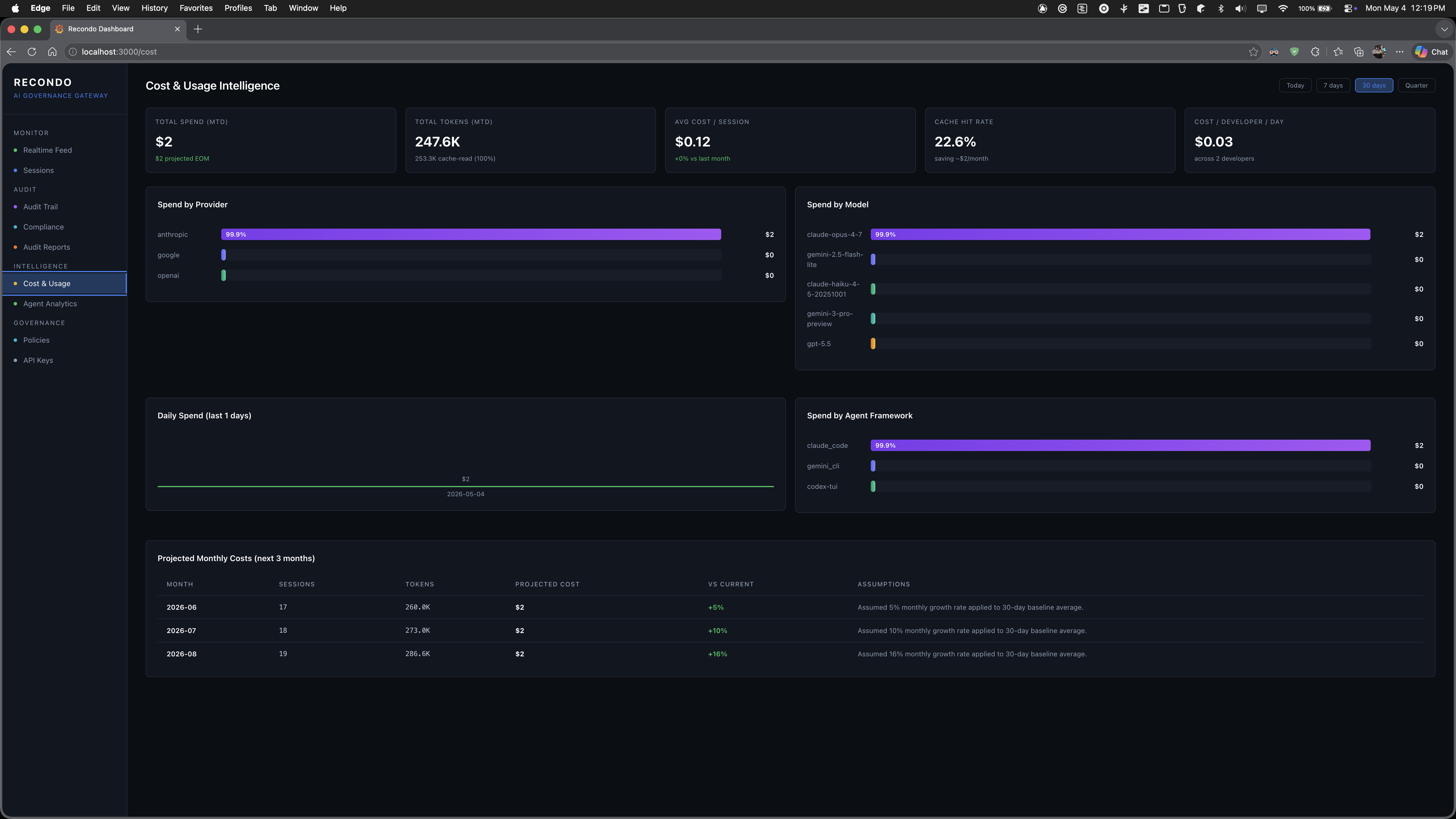Screen dimensions: 1456x819
Task: View site information icon in address bar
Action: point(72,52)
